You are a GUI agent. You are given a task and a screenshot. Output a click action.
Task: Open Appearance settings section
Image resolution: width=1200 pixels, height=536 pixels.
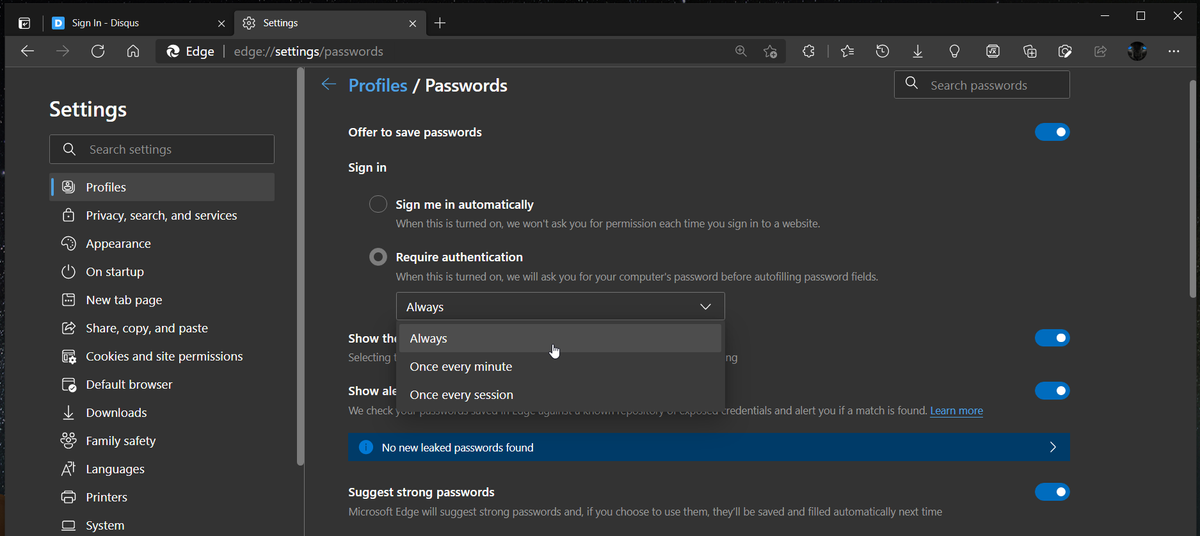click(x=162, y=243)
